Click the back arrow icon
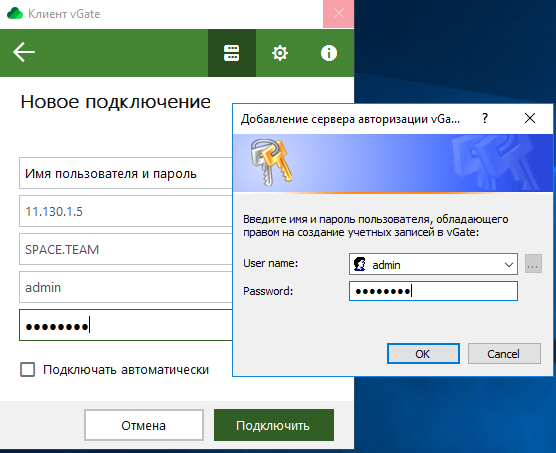This screenshot has width=556, height=453. (x=24, y=52)
